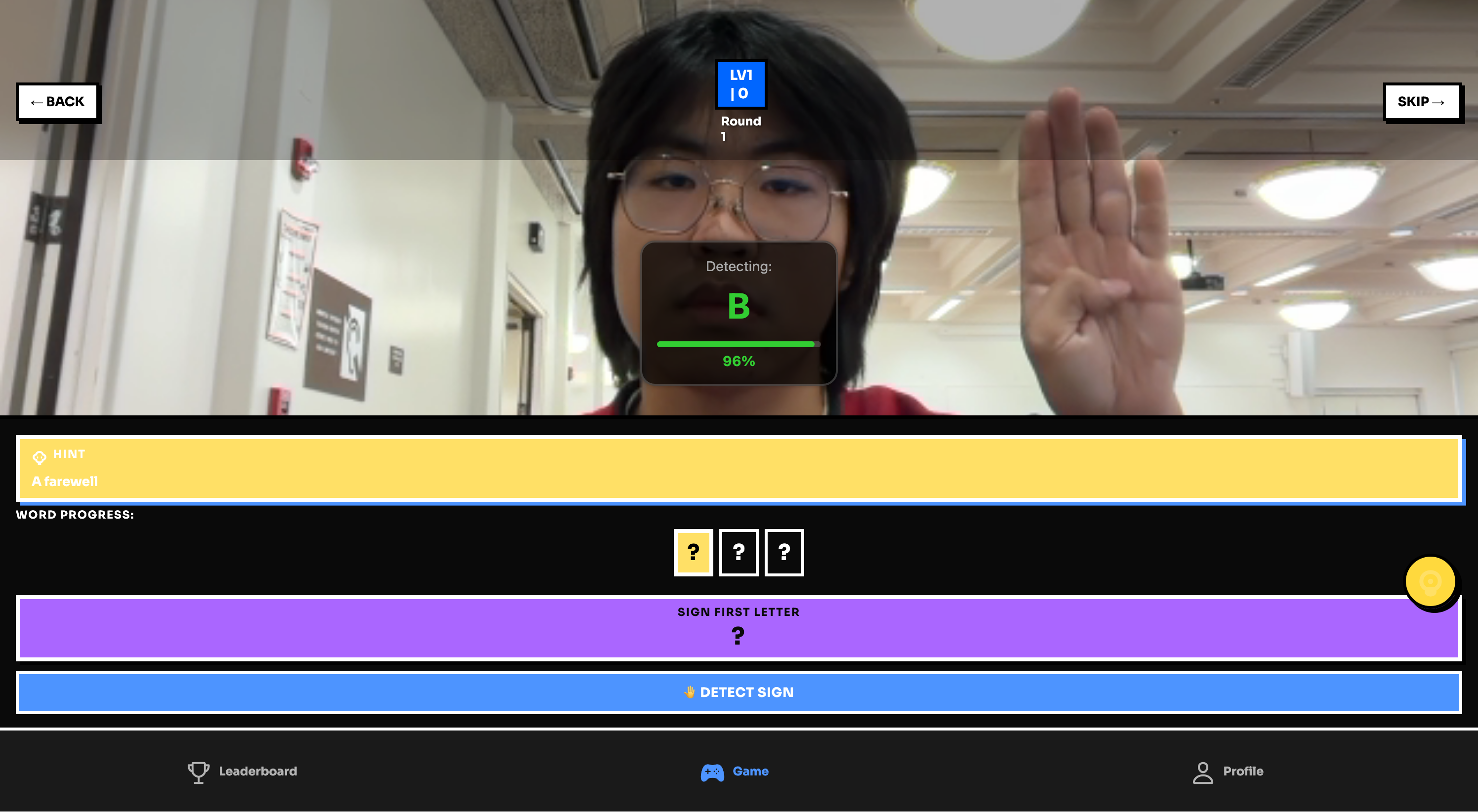Select the first highlighted letter box
This screenshot has height=812, width=1478.
(x=693, y=552)
